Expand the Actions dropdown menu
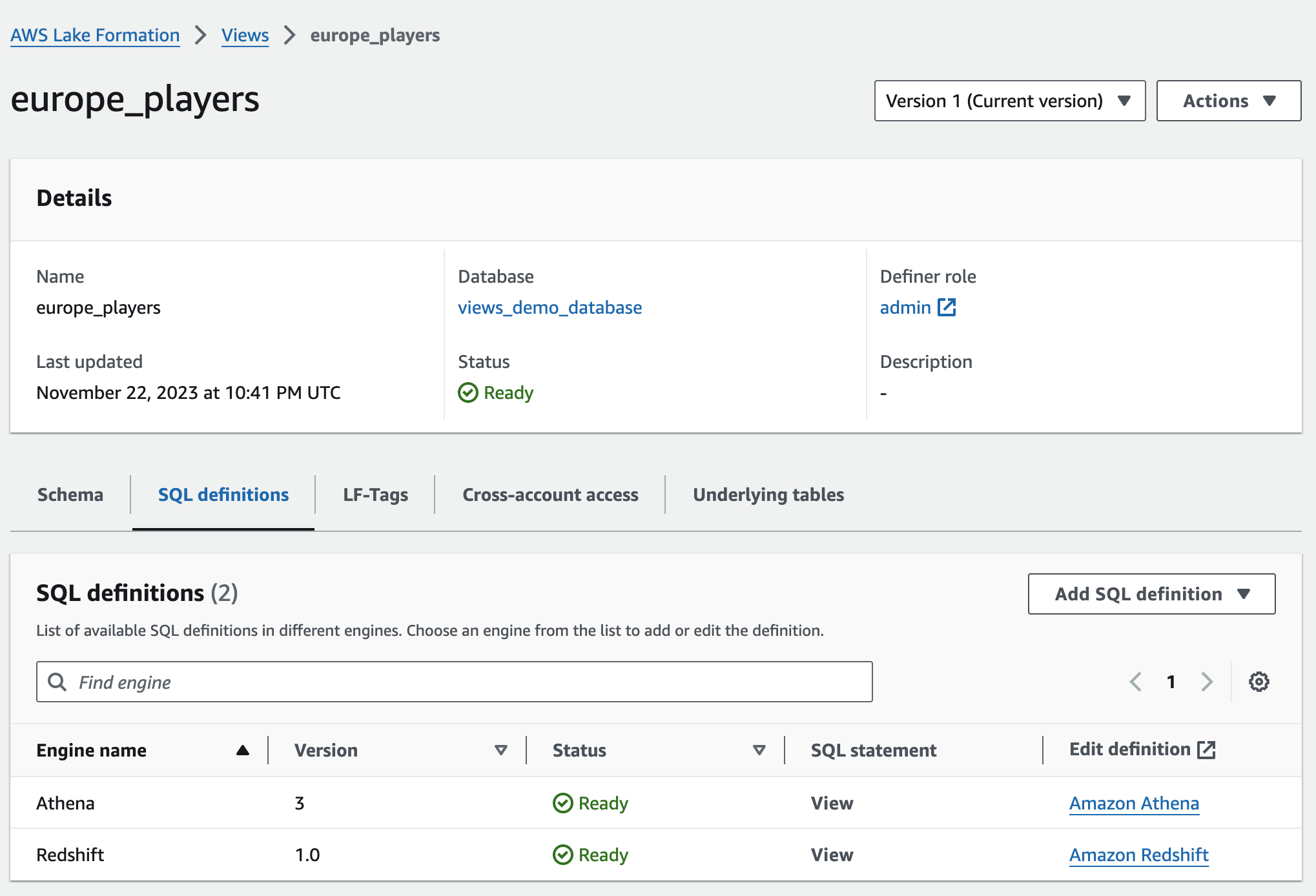This screenshot has height=896, width=1316. tap(1228, 101)
